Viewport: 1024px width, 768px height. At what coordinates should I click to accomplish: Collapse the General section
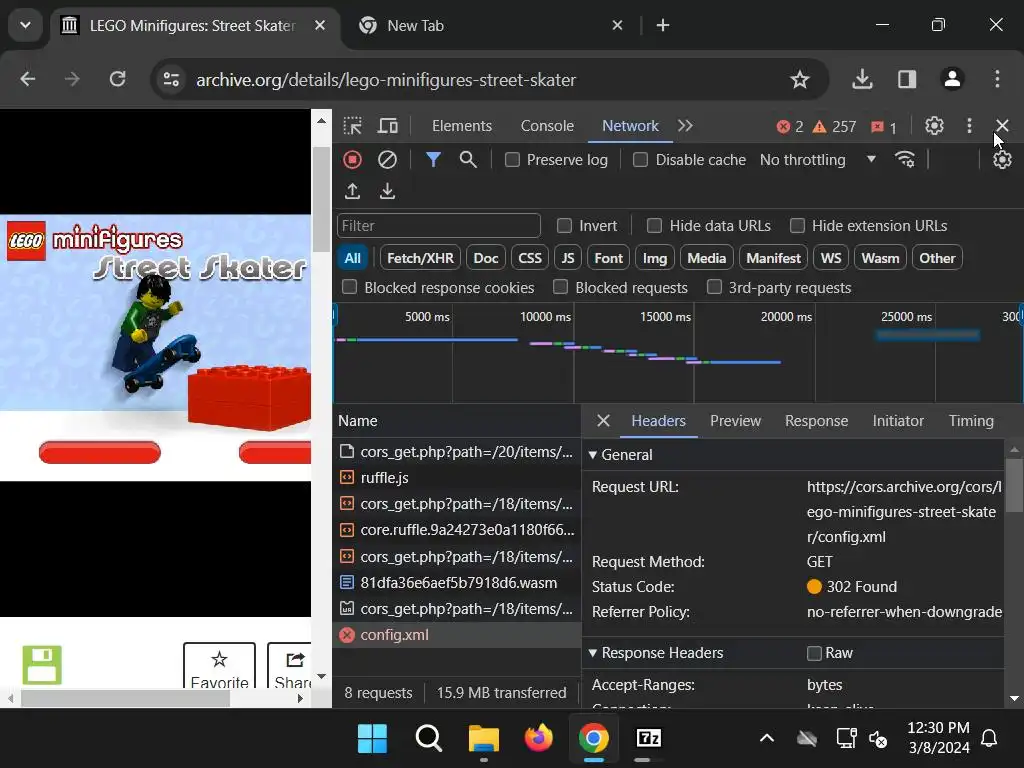point(593,455)
